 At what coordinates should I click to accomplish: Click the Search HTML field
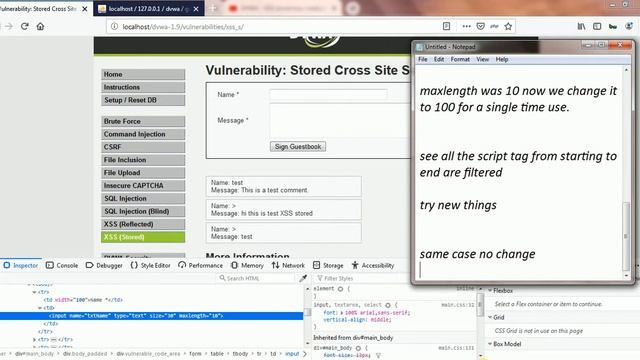(x=256, y=278)
